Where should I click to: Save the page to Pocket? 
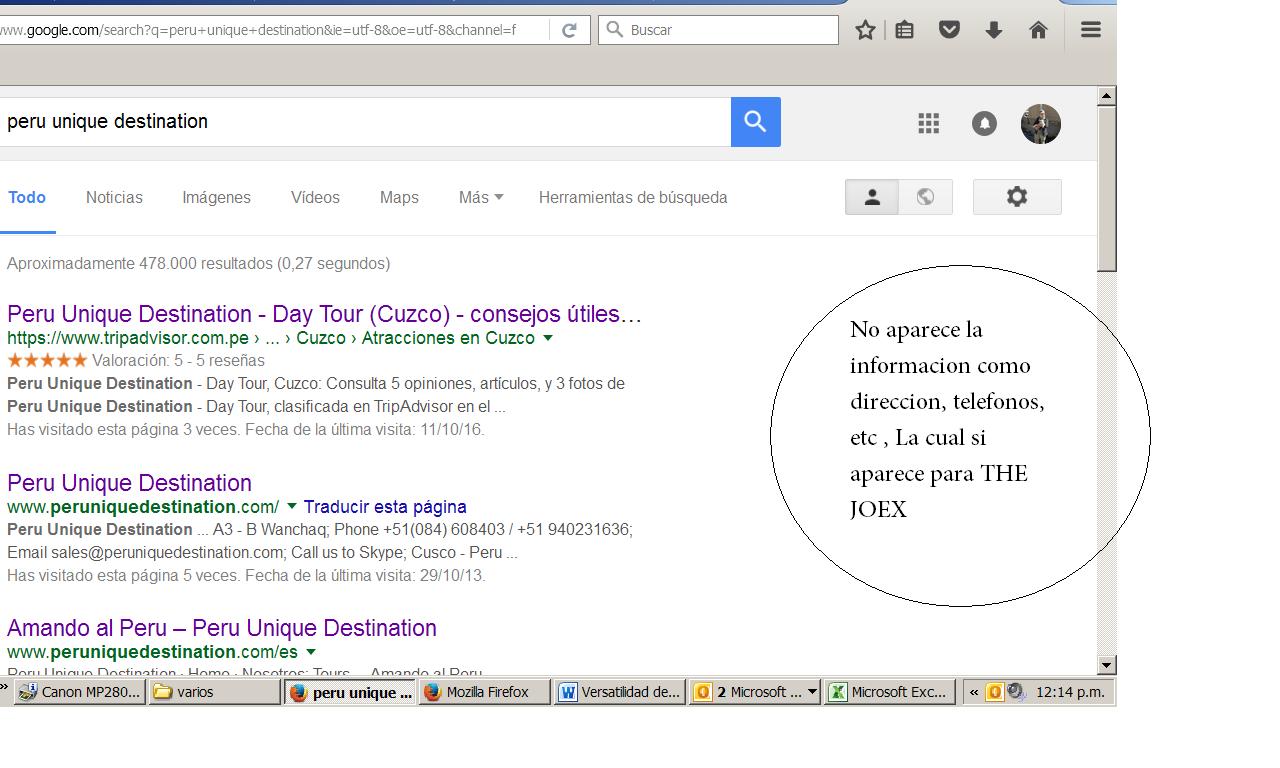tap(949, 30)
